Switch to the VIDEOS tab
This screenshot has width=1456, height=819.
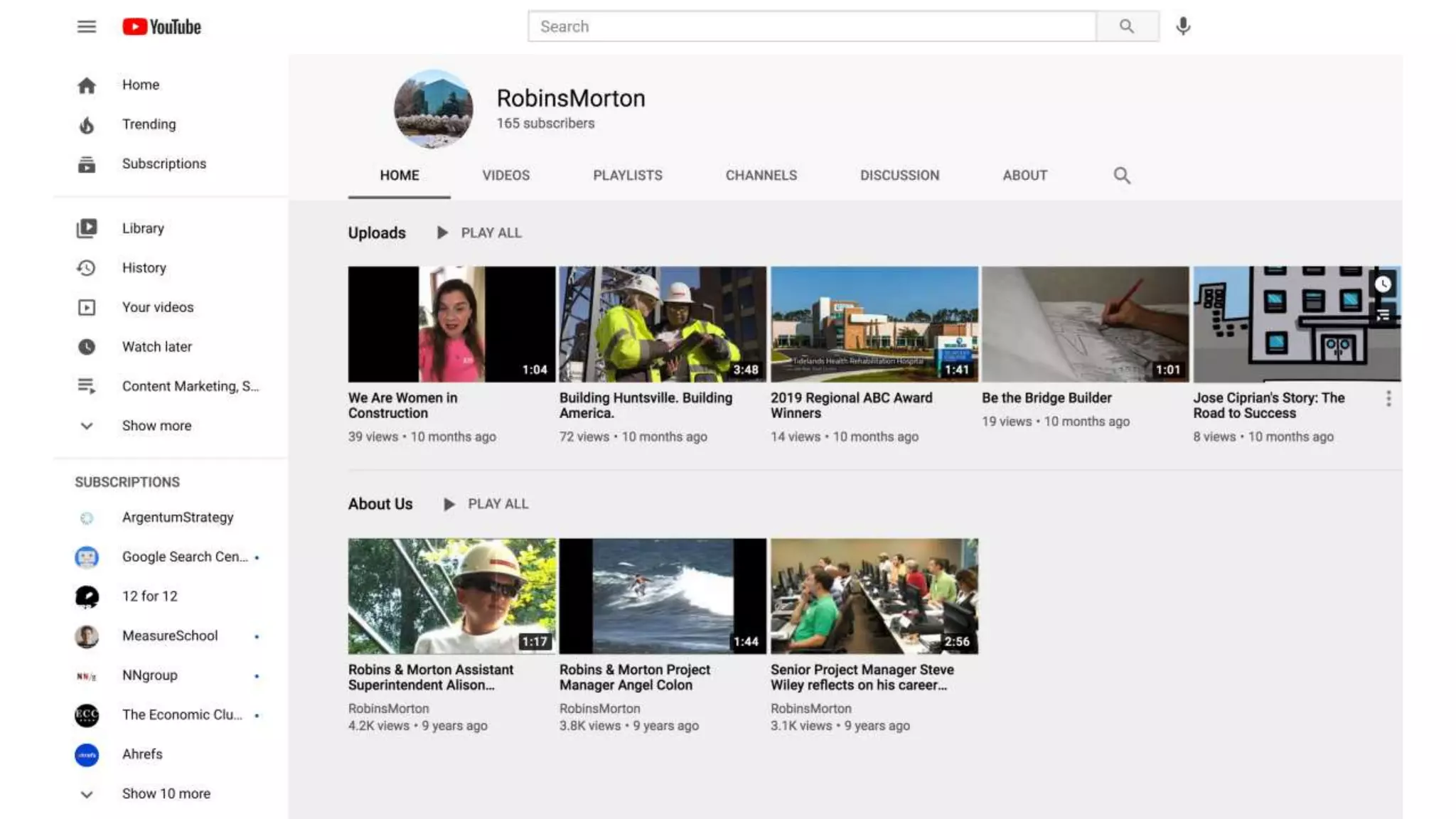coord(505,176)
